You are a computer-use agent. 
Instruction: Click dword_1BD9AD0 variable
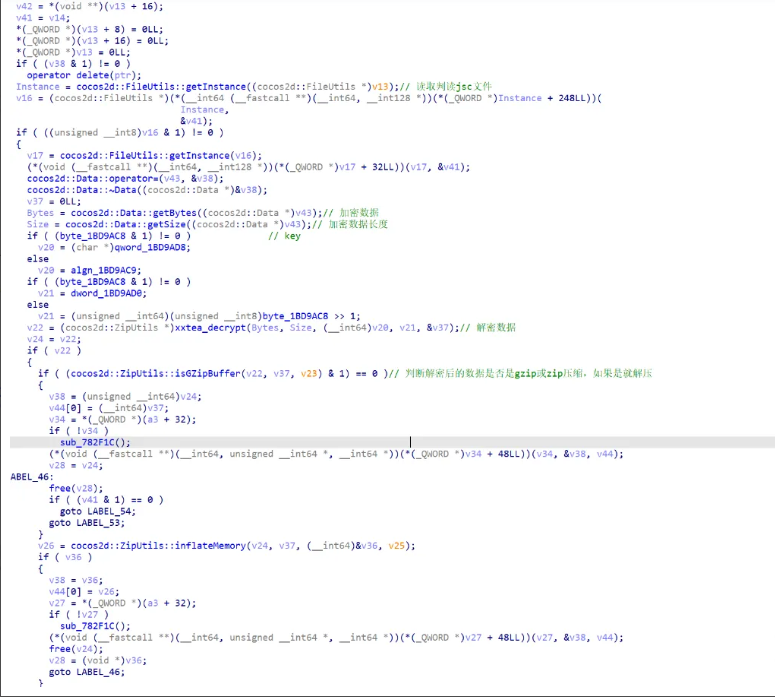[x=108, y=293]
